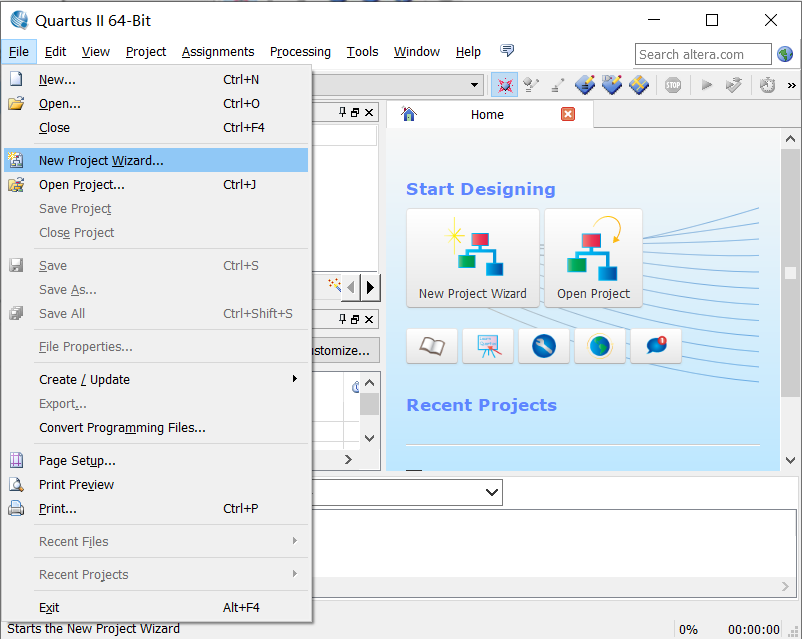Image resolution: width=802 pixels, height=639 pixels.
Task: Click the feedback speech bubble icon in menu bar
Action: click(x=507, y=50)
